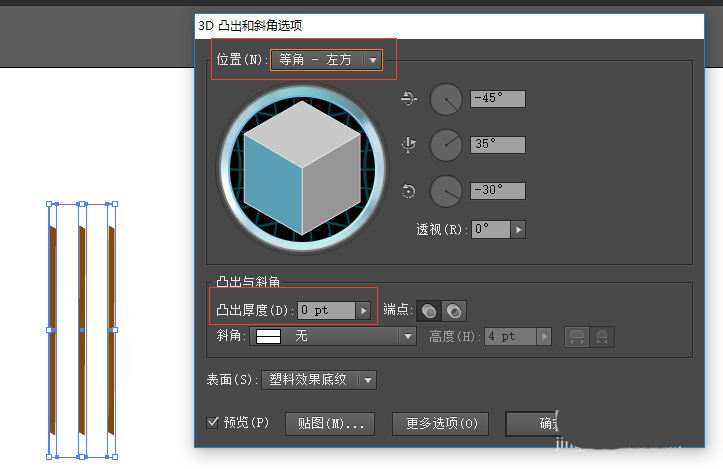This screenshot has height=469, width=723.
Task: Click the 凸出厚度 extrude depth field
Action: (x=326, y=310)
